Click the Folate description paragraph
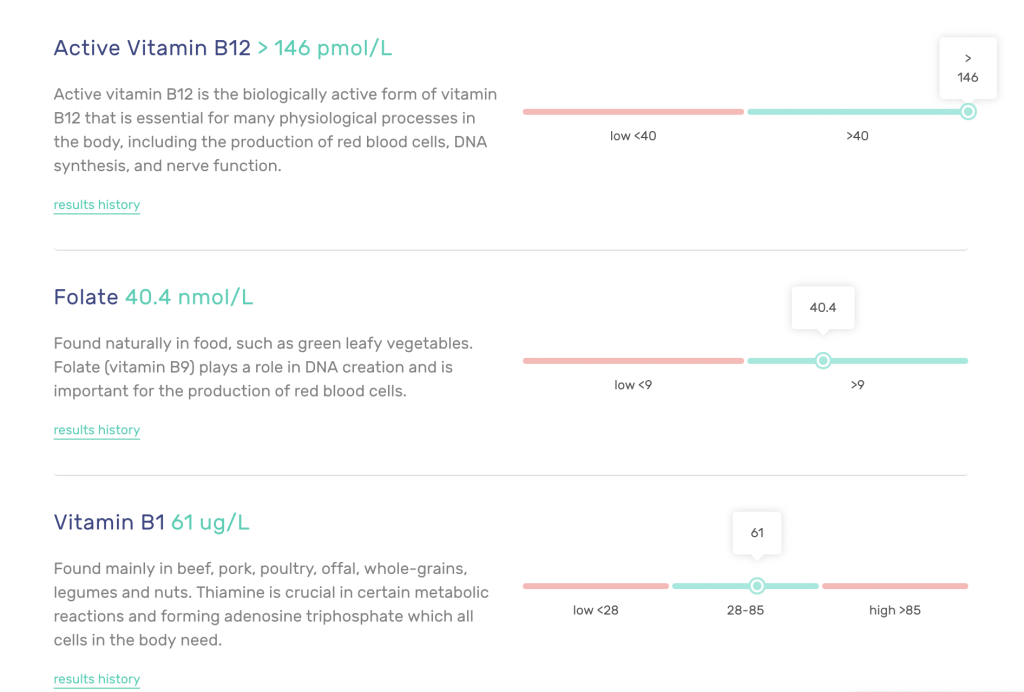Viewport: 1024px width, 692px height. coord(263,367)
